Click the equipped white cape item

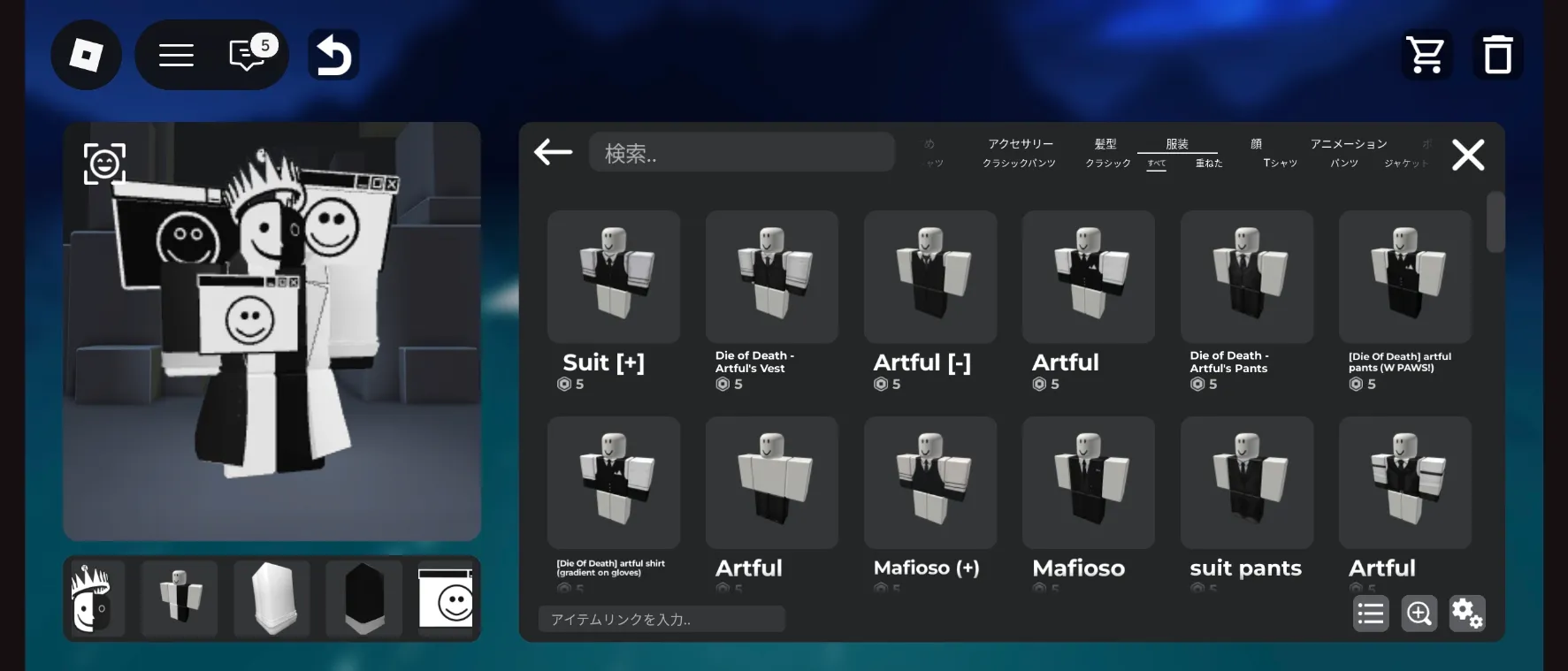pyautogui.click(x=272, y=599)
